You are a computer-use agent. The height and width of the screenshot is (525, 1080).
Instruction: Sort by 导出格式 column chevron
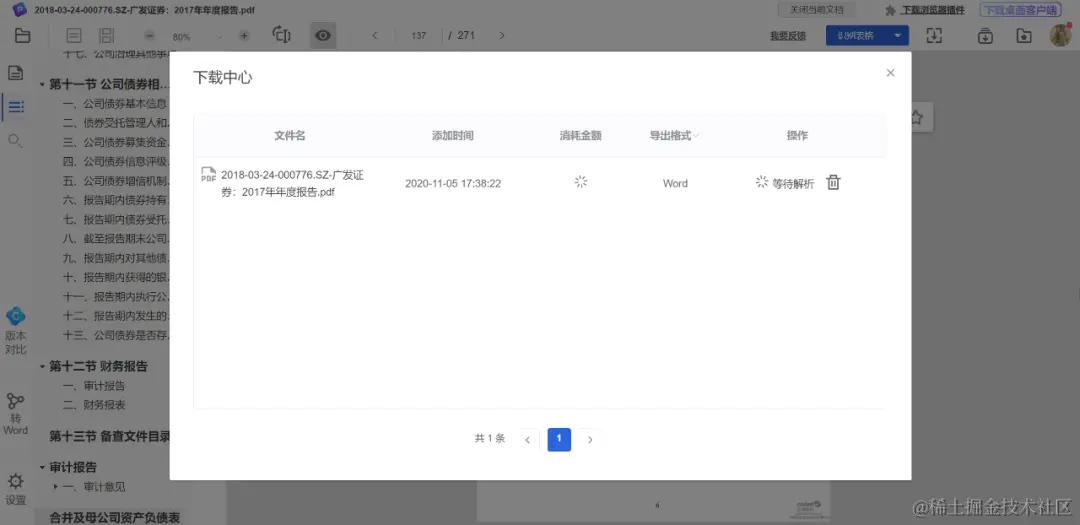tap(696, 136)
